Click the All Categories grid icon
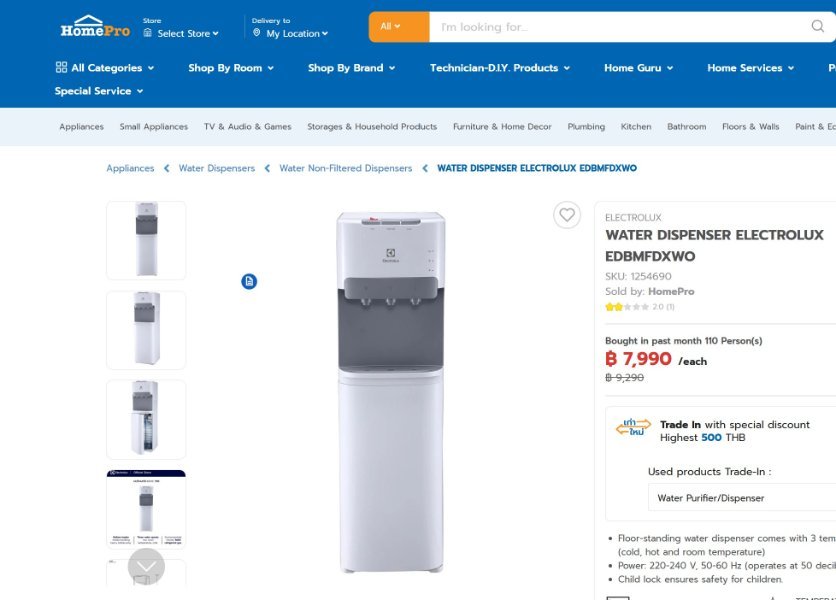The image size is (836, 600). tap(61, 67)
